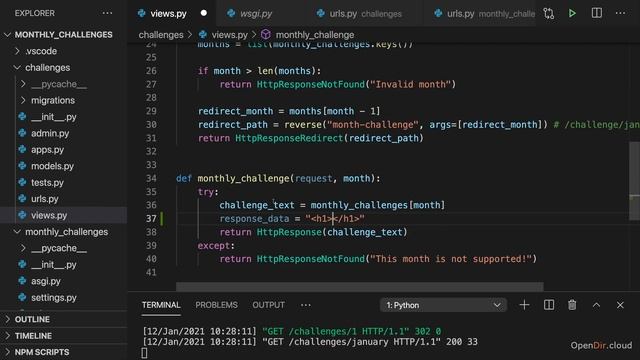The width and height of the screenshot is (640, 360).
Task: Open urls.py in challenges folder
Action: [63, 199]
